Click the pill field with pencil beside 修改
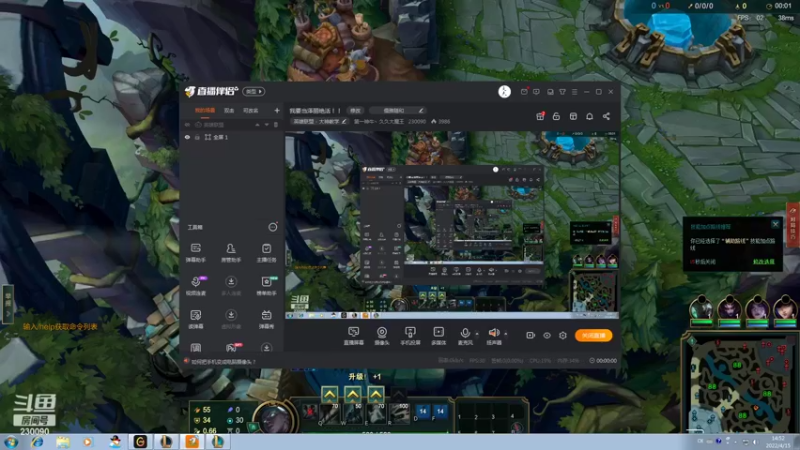800x450 pixels. (397, 110)
